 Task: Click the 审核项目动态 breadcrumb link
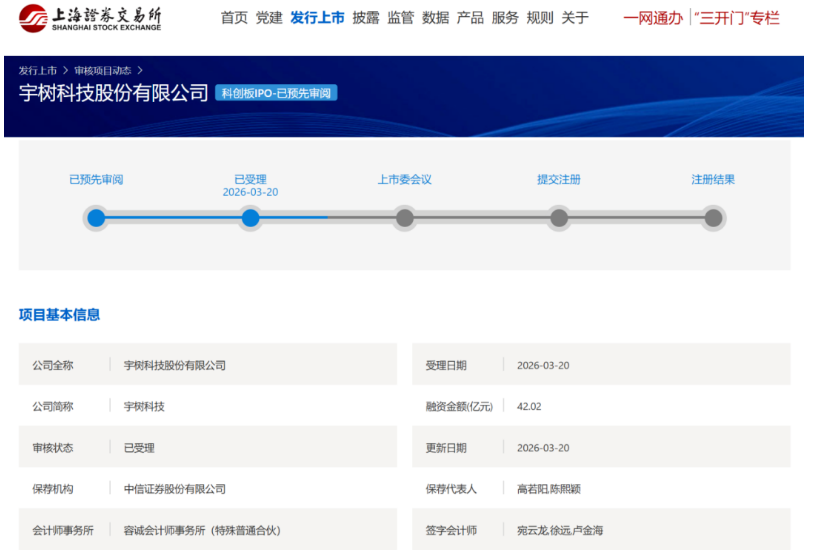pos(102,71)
